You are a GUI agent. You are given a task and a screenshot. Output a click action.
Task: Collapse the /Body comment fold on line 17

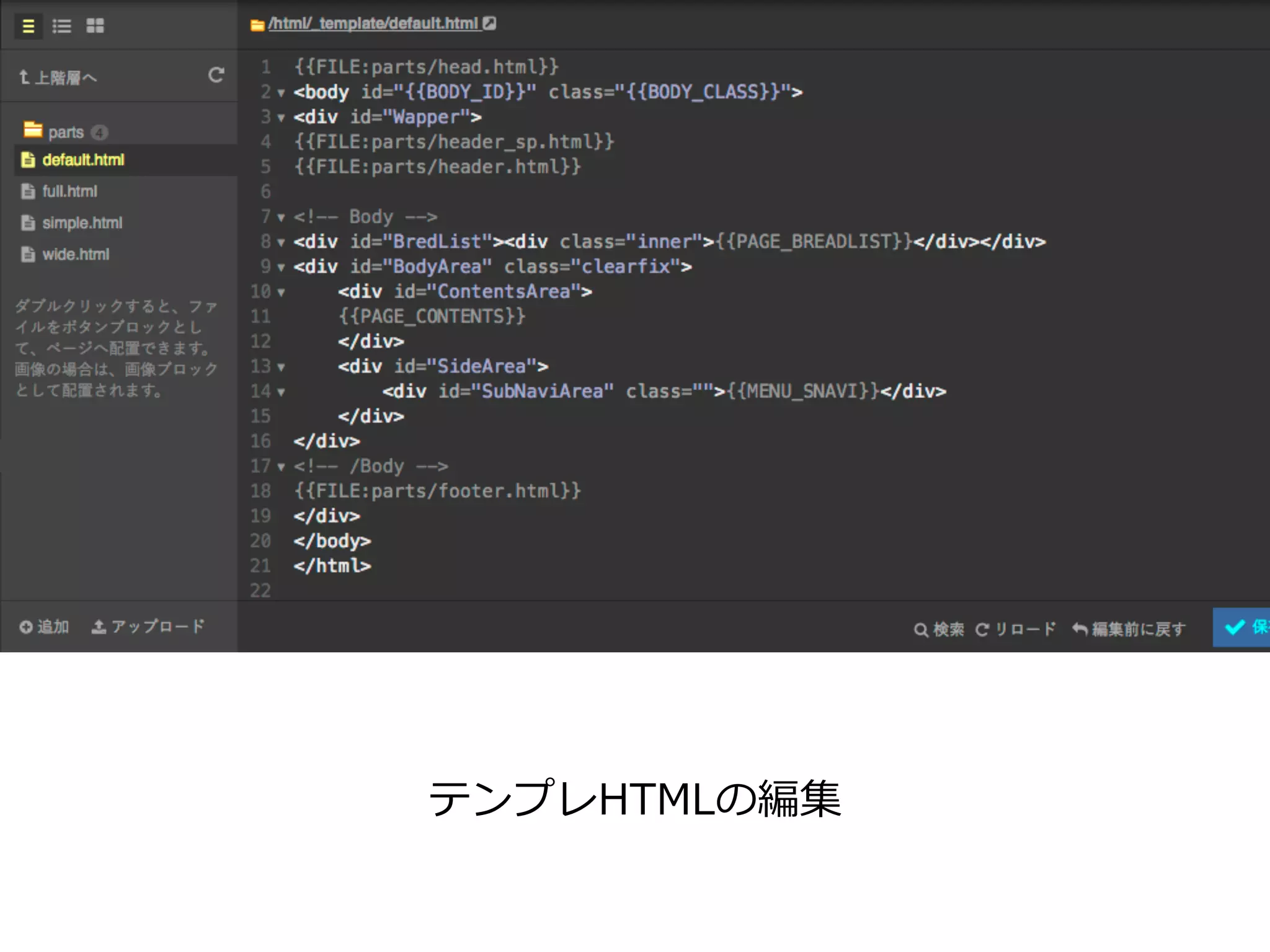coord(281,467)
